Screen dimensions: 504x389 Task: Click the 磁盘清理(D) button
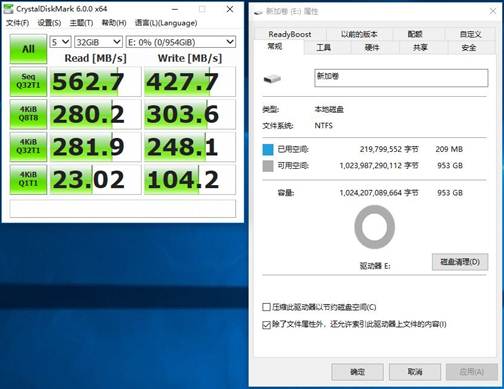tap(460, 262)
